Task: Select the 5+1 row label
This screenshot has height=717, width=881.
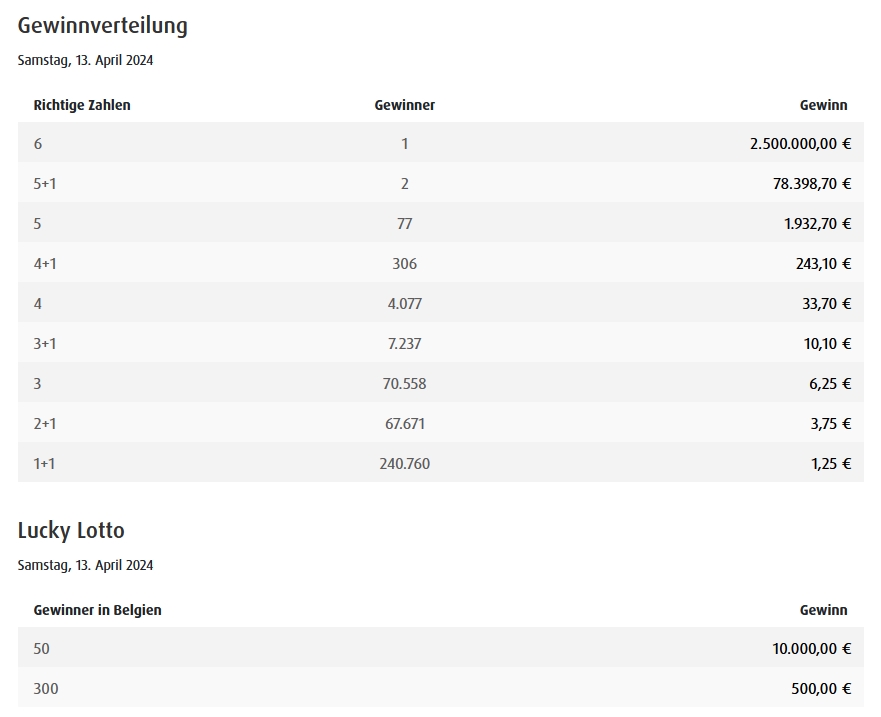Action: tap(45, 184)
